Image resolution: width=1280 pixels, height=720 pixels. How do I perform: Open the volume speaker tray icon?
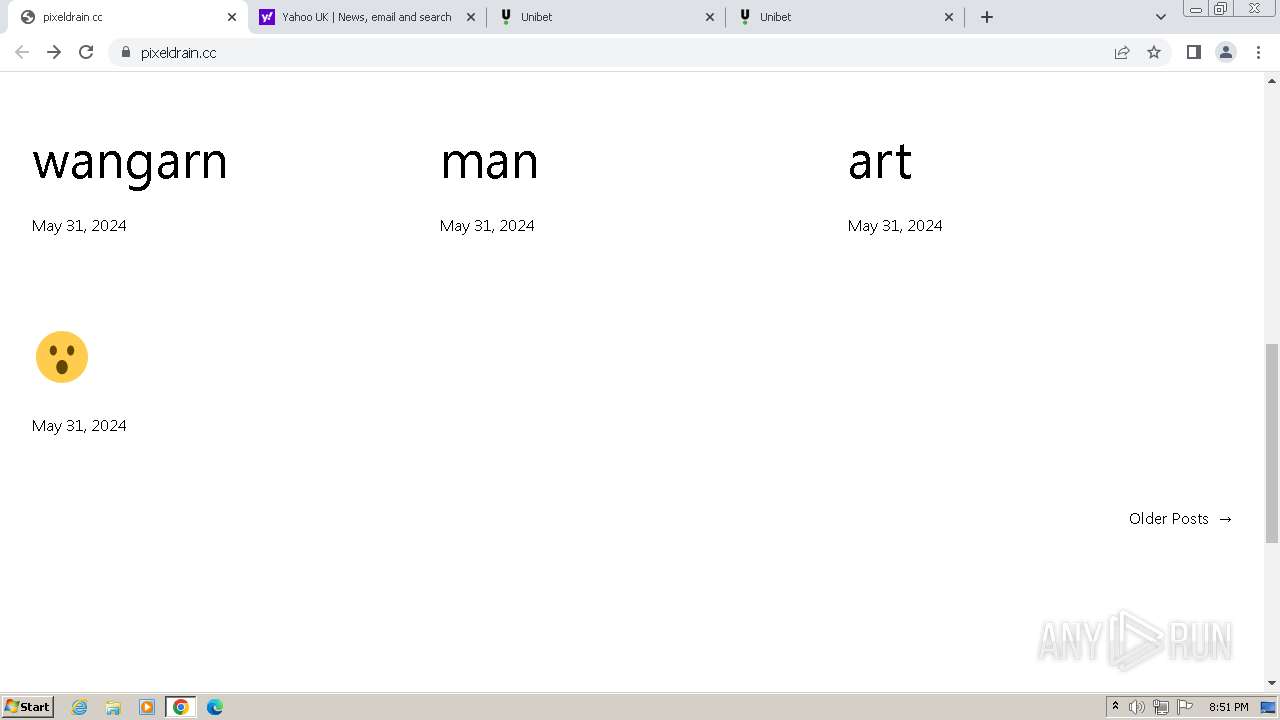pos(1137,707)
